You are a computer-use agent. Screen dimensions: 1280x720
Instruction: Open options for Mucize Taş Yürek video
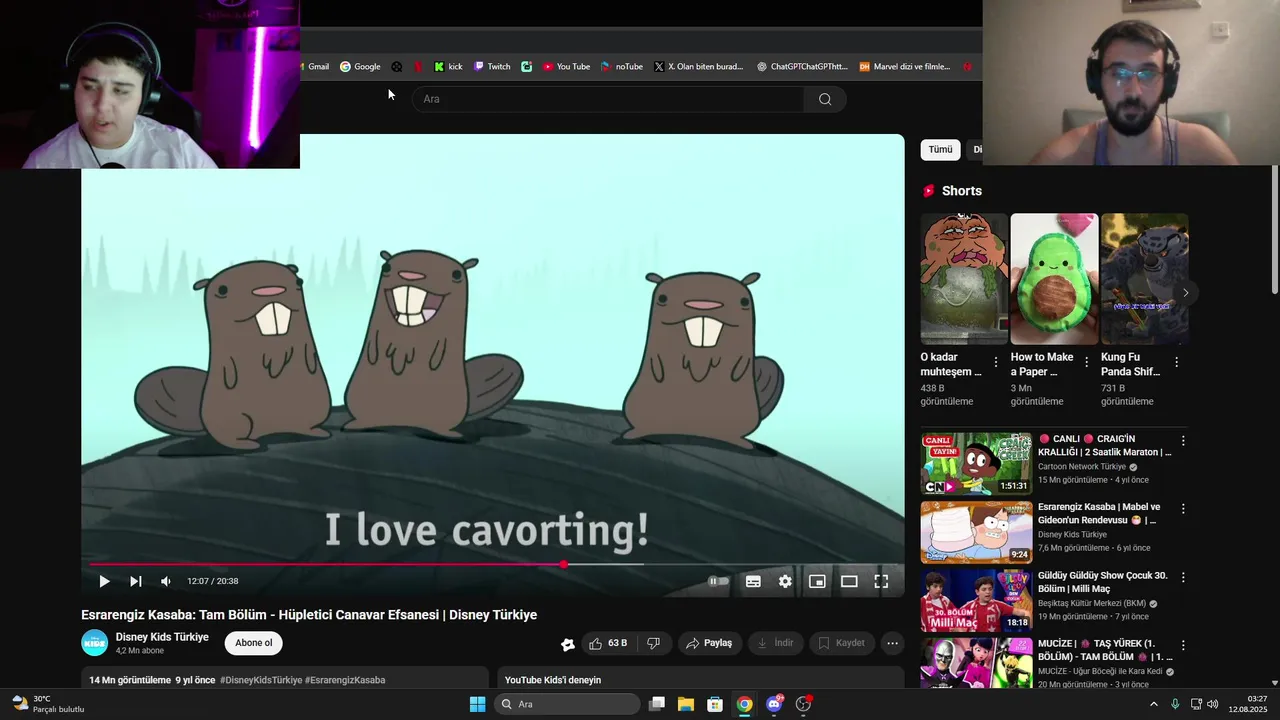(x=1183, y=645)
